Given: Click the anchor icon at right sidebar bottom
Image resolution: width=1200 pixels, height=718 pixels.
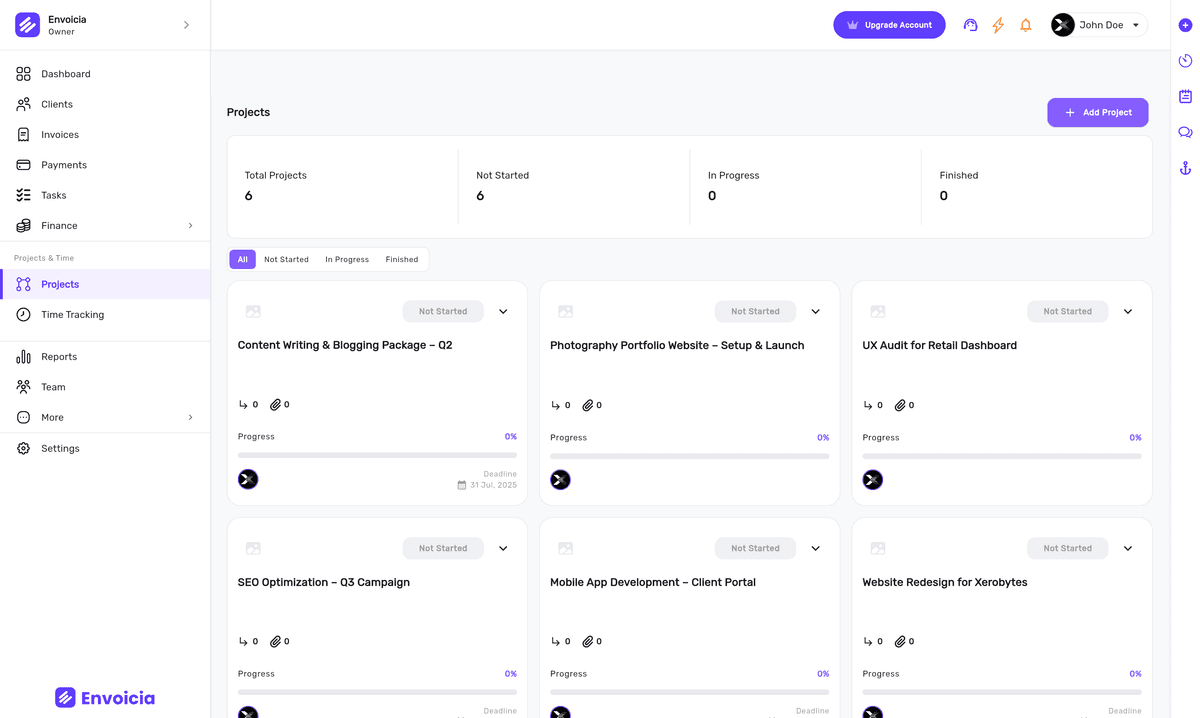Looking at the screenshot, I should click(1185, 167).
